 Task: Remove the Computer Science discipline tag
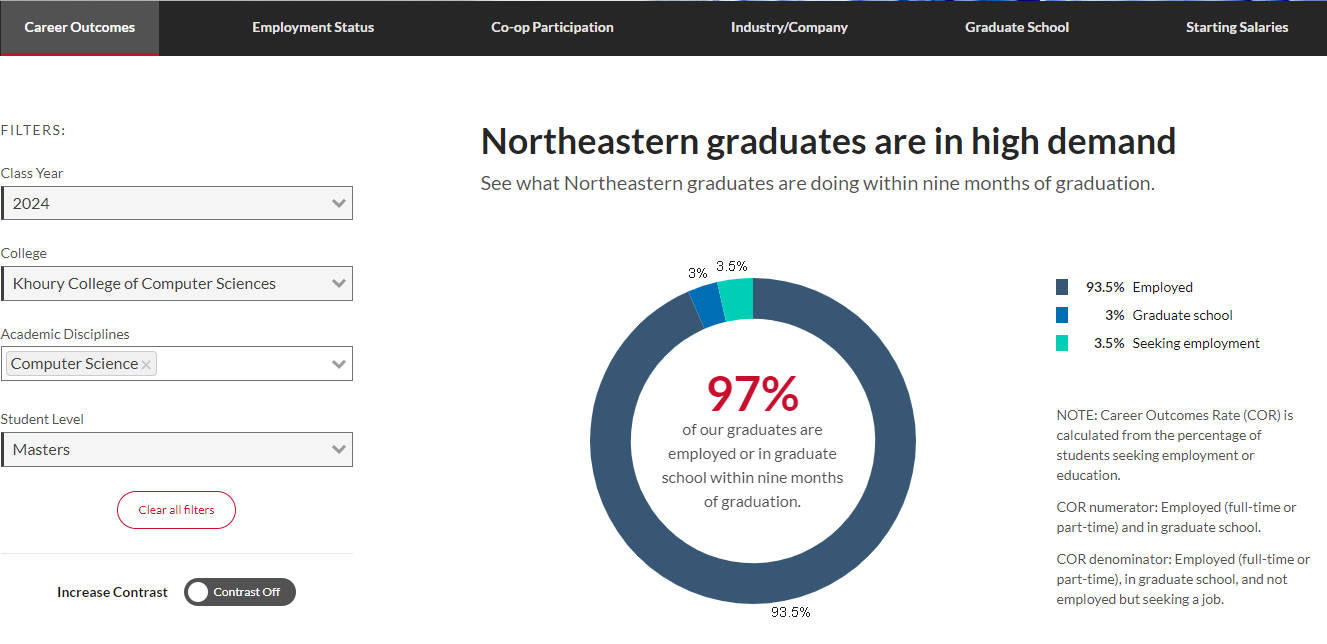pyautogui.click(x=146, y=365)
